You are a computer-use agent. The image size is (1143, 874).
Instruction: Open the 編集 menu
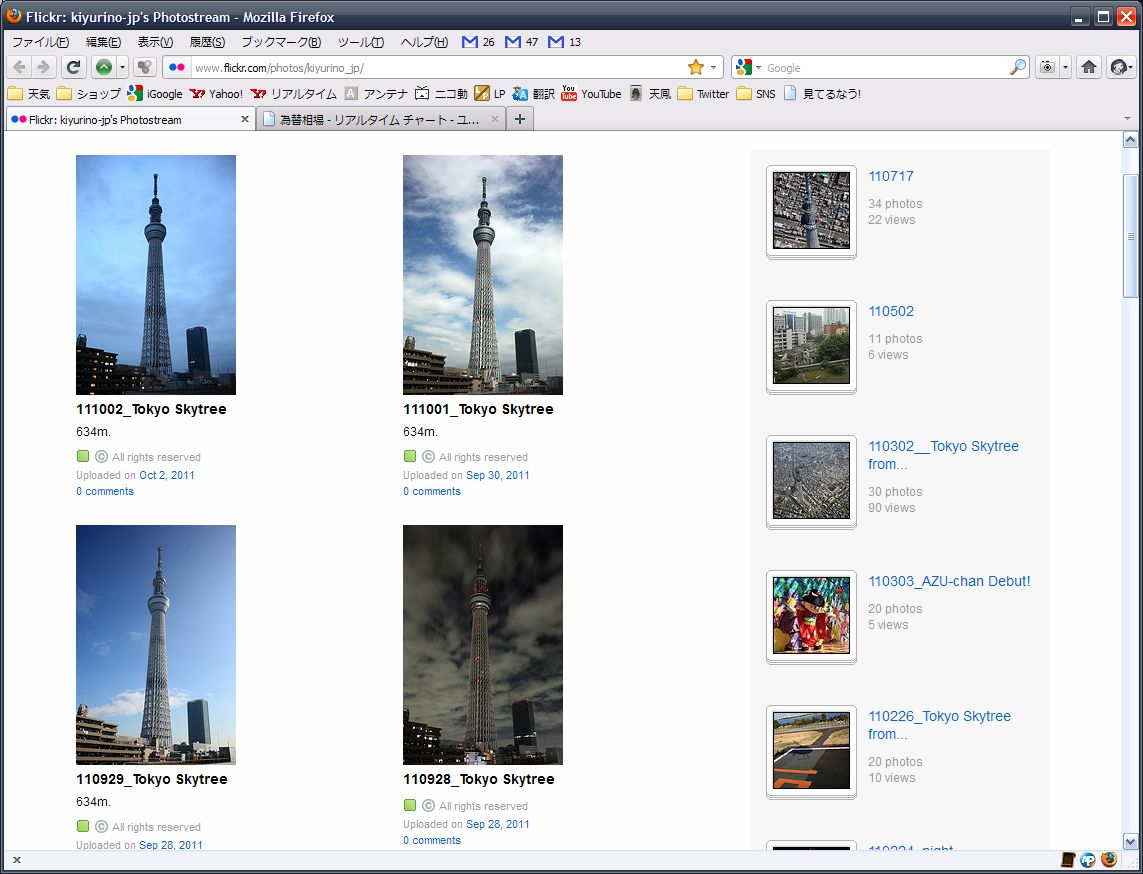[104, 42]
